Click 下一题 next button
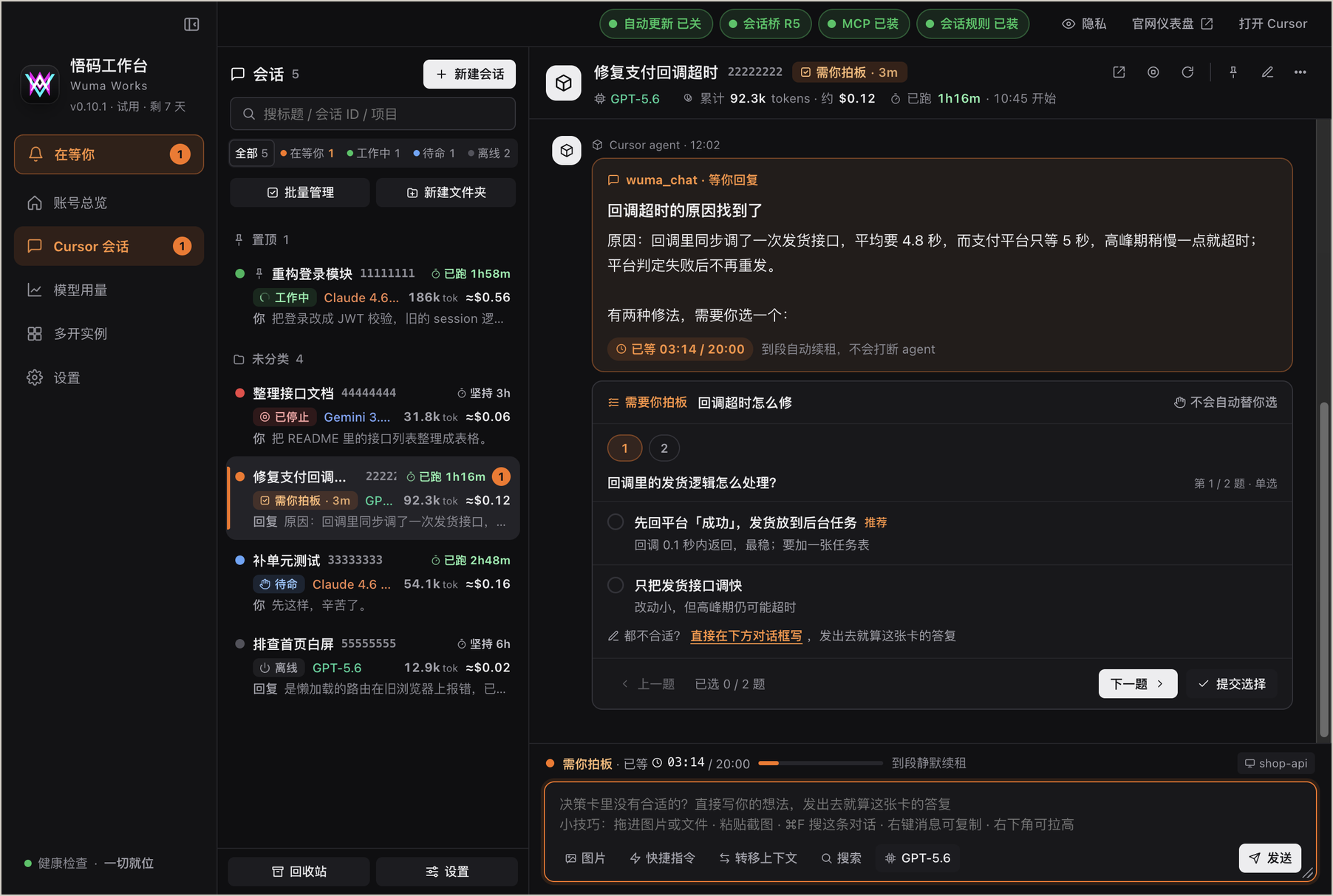 [x=1137, y=684]
